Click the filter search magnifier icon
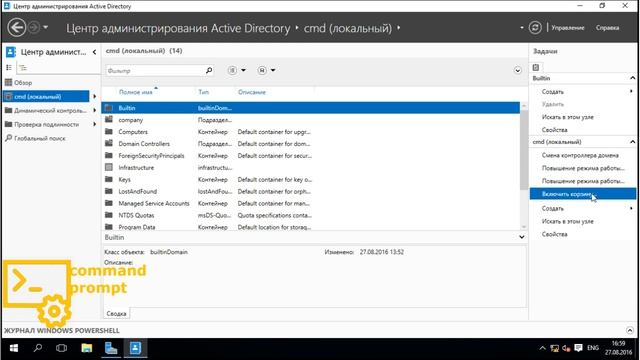 point(209,70)
